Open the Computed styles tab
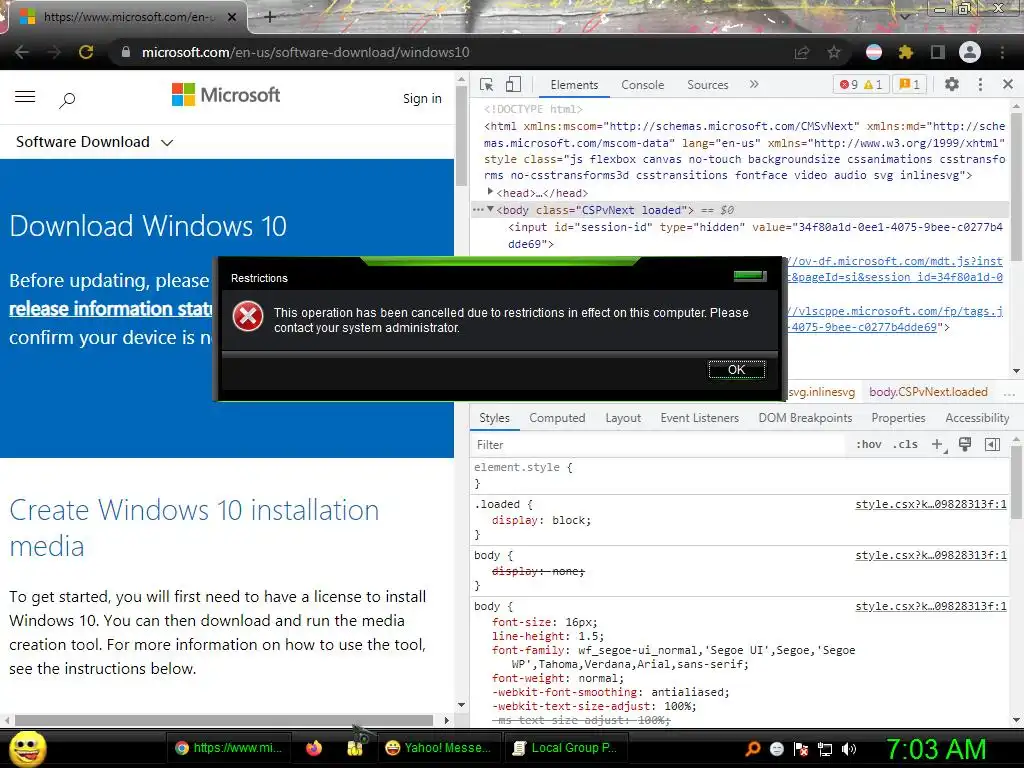 click(557, 418)
